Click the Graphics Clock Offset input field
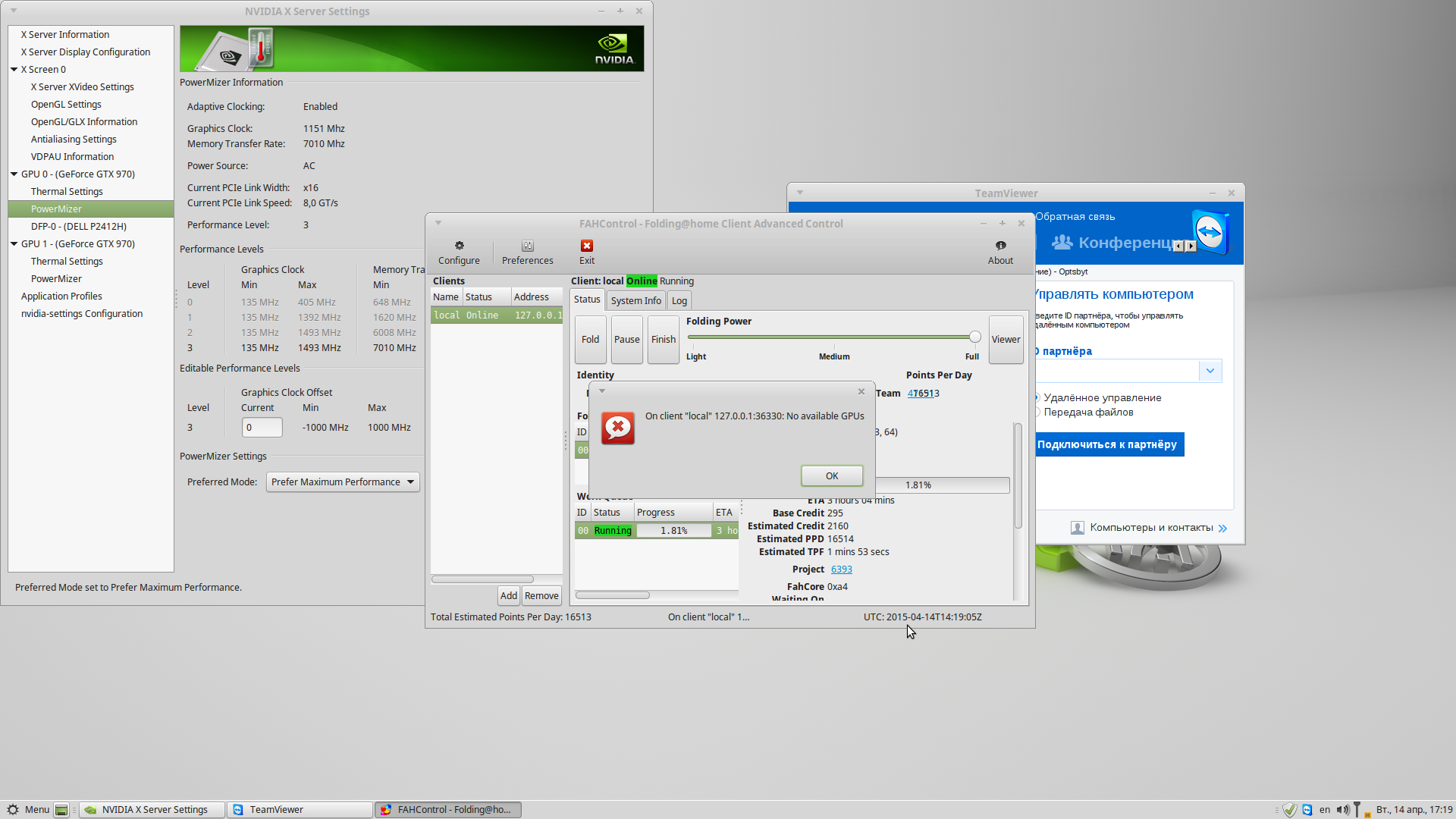Image resolution: width=1456 pixels, height=819 pixels. point(262,428)
